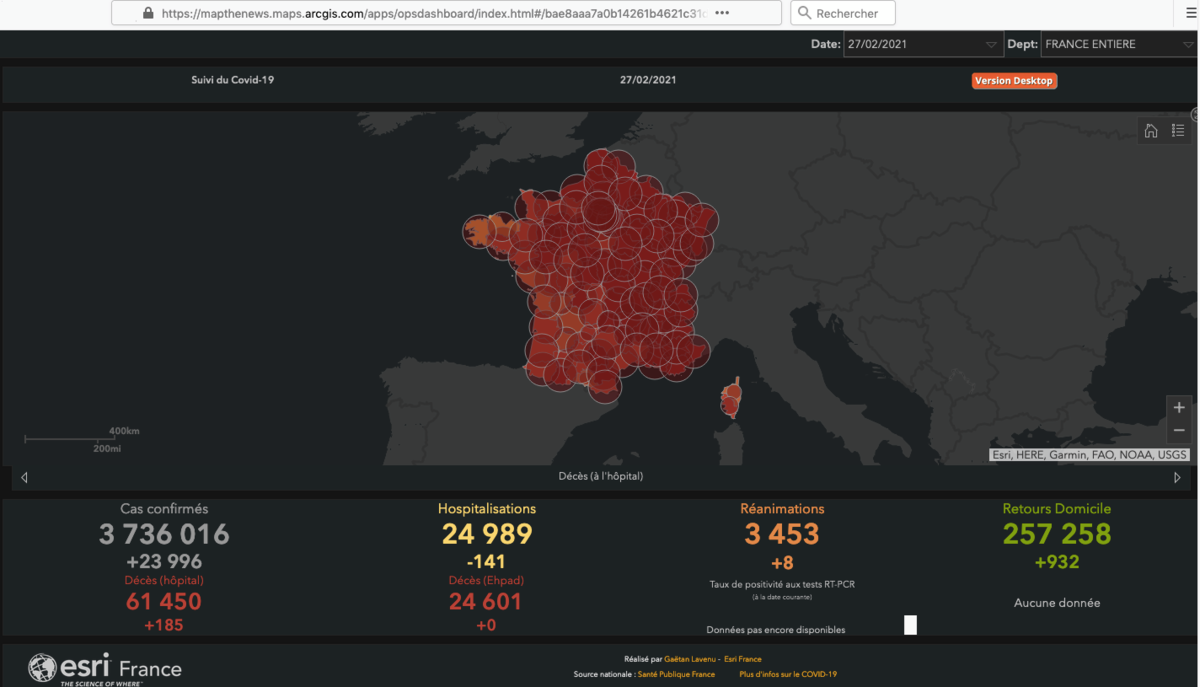The width and height of the screenshot is (1200, 687).
Task: Click the search magnifier icon
Action: pos(804,14)
